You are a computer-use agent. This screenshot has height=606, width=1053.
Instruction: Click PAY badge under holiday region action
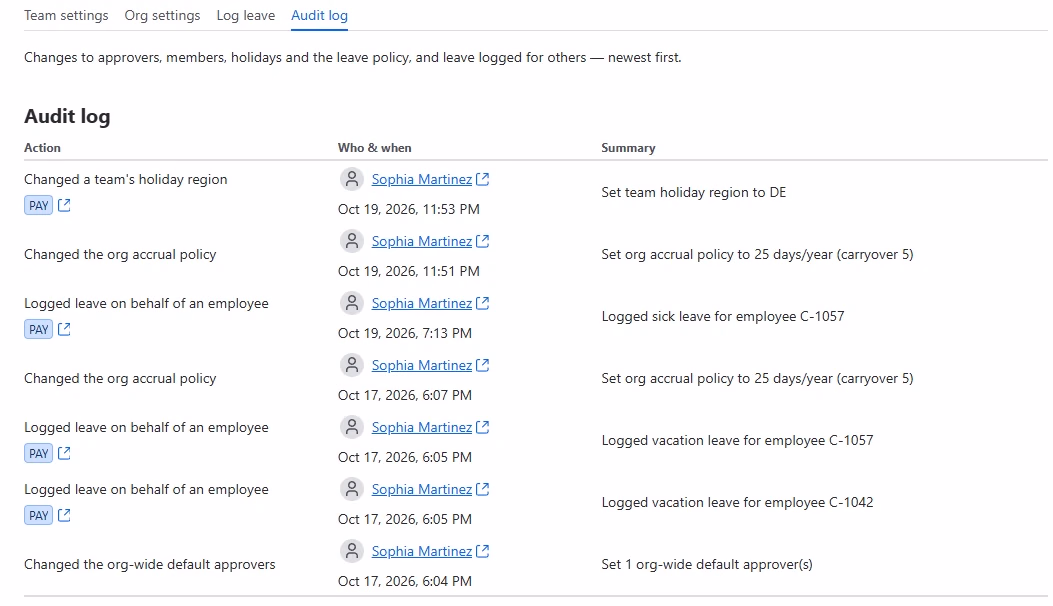click(38, 206)
